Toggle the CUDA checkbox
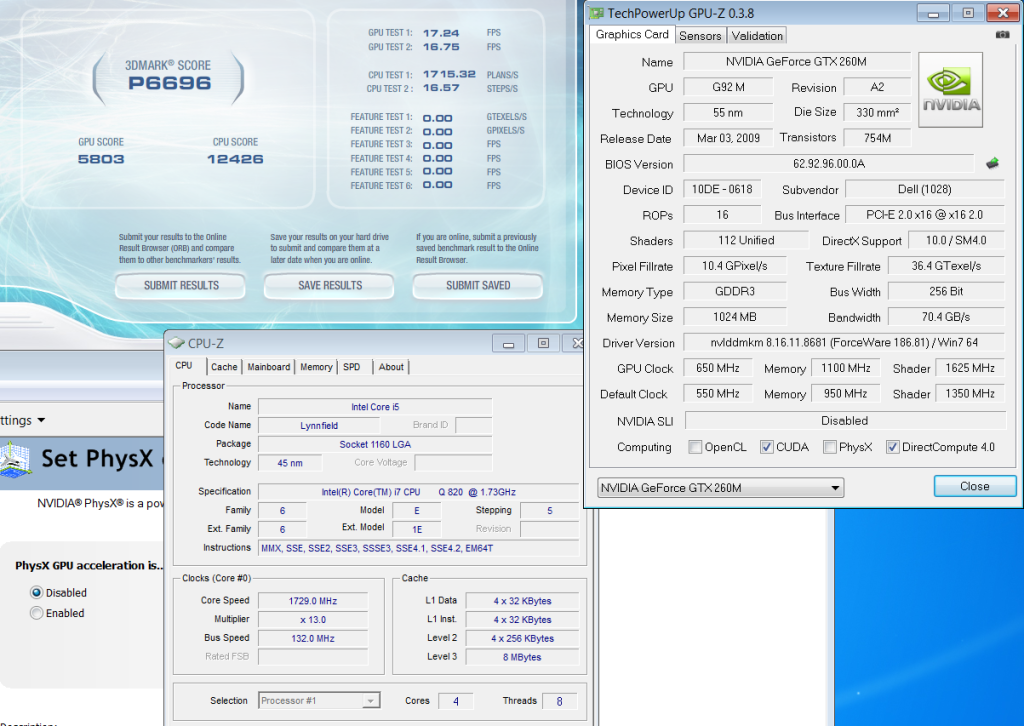The width and height of the screenshot is (1024, 726). tap(767, 447)
